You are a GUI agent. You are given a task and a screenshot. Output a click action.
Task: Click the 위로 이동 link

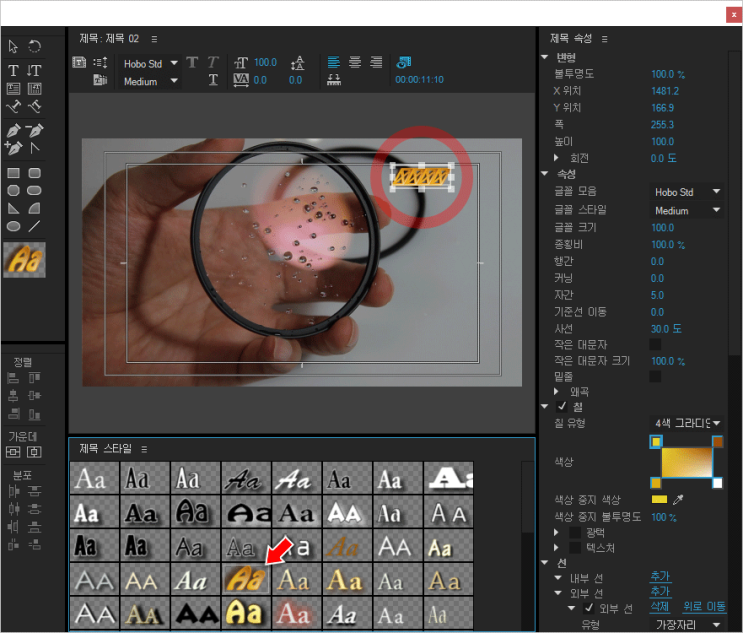[704, 606]
